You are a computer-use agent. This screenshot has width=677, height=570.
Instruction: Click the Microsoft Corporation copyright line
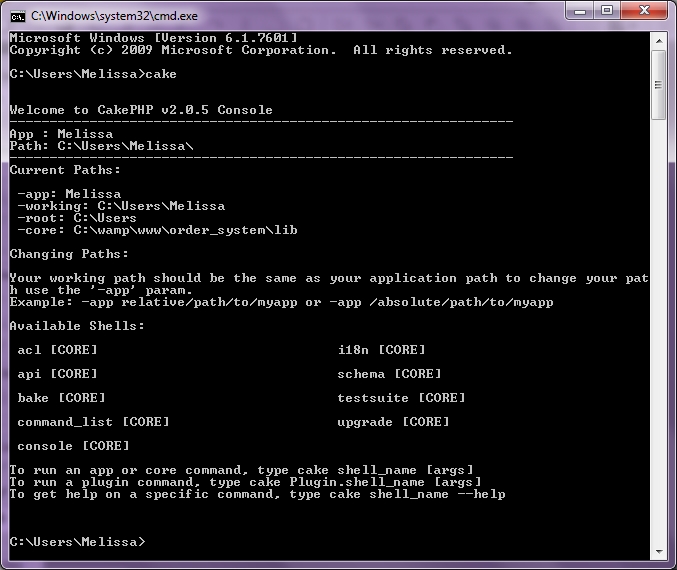[x=261, y=50]
